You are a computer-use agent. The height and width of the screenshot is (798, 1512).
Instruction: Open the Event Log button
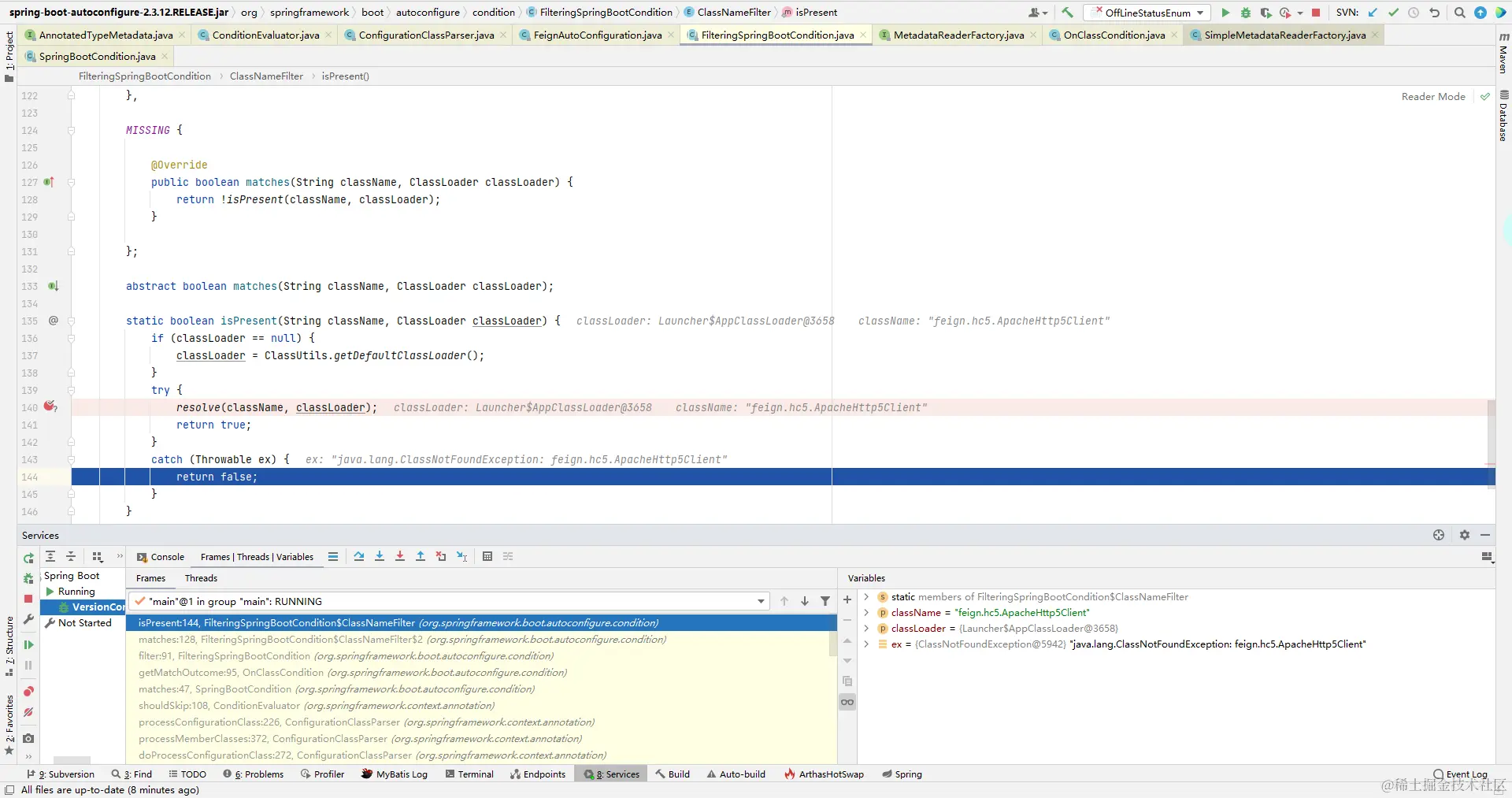[x=1461, y=774]
